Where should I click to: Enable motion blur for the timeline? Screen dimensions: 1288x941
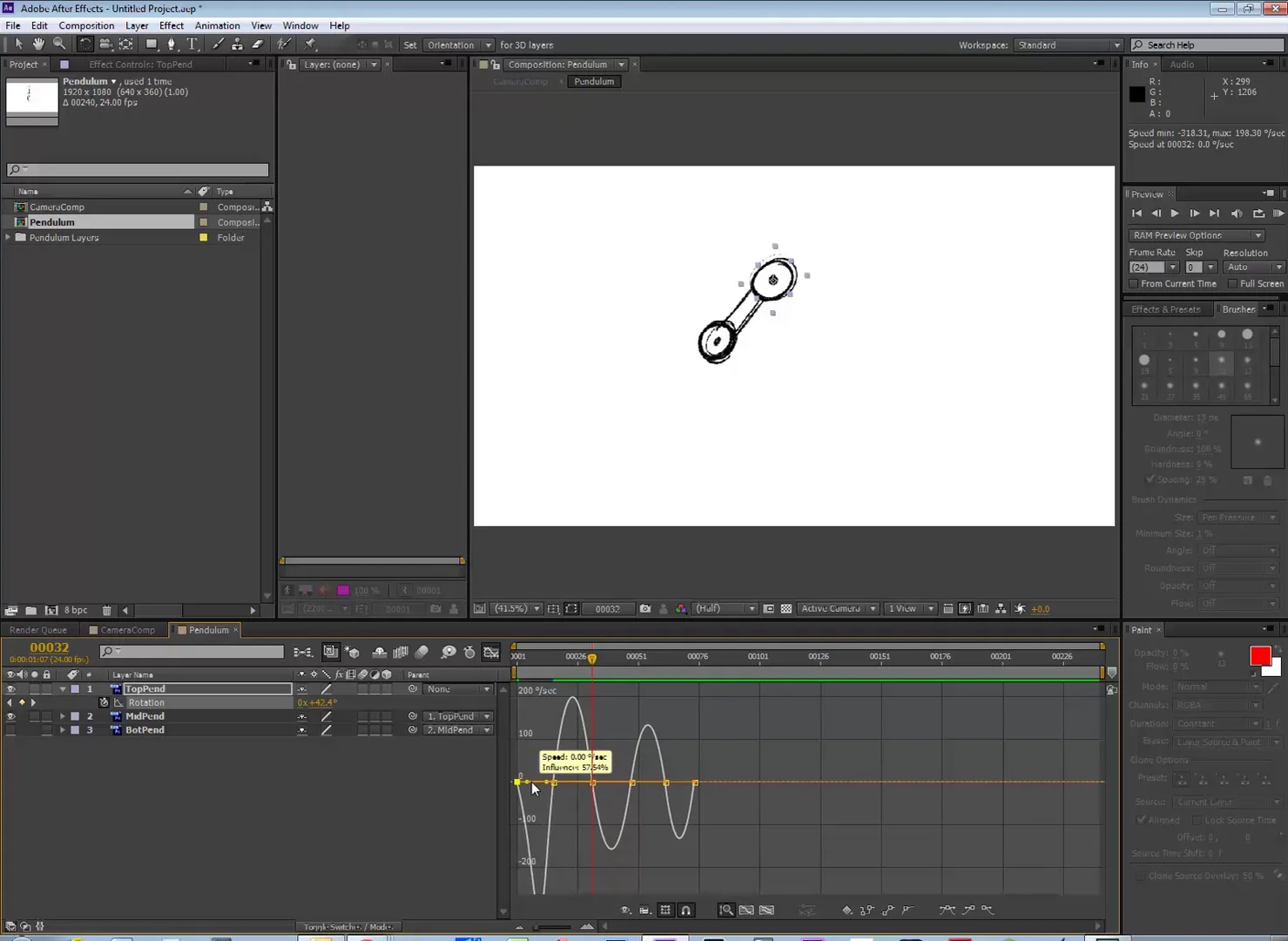pos(422,652)
